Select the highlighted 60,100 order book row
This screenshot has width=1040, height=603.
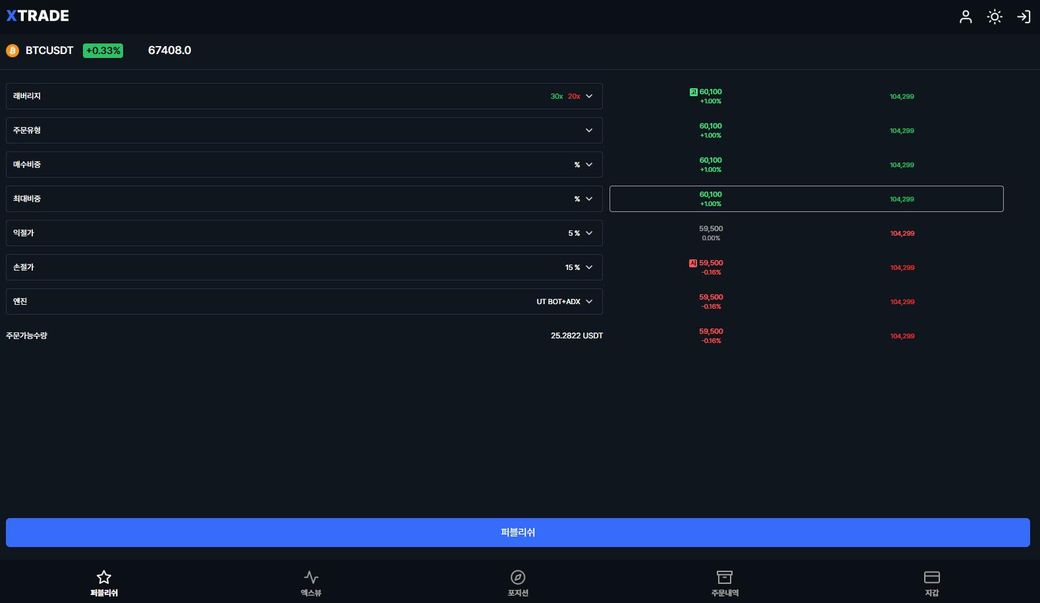(806, 199)
